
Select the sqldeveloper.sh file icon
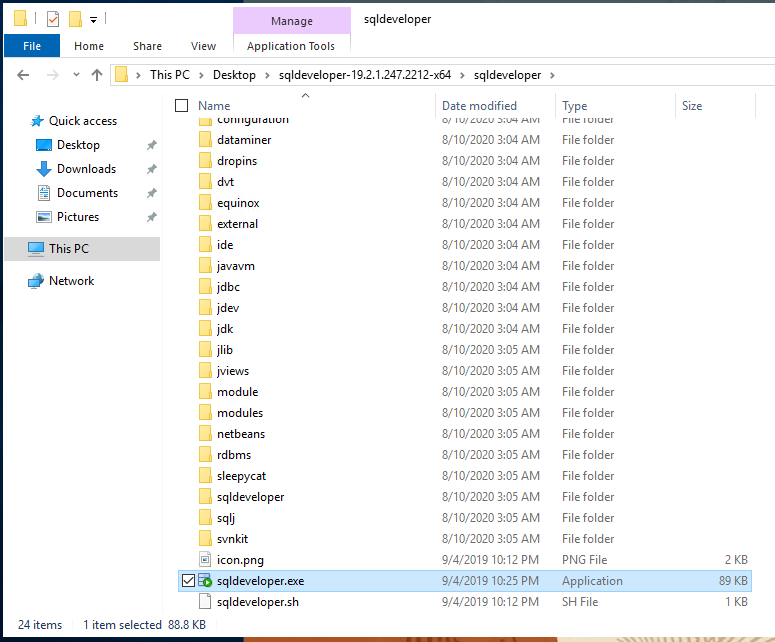[205, 601]
